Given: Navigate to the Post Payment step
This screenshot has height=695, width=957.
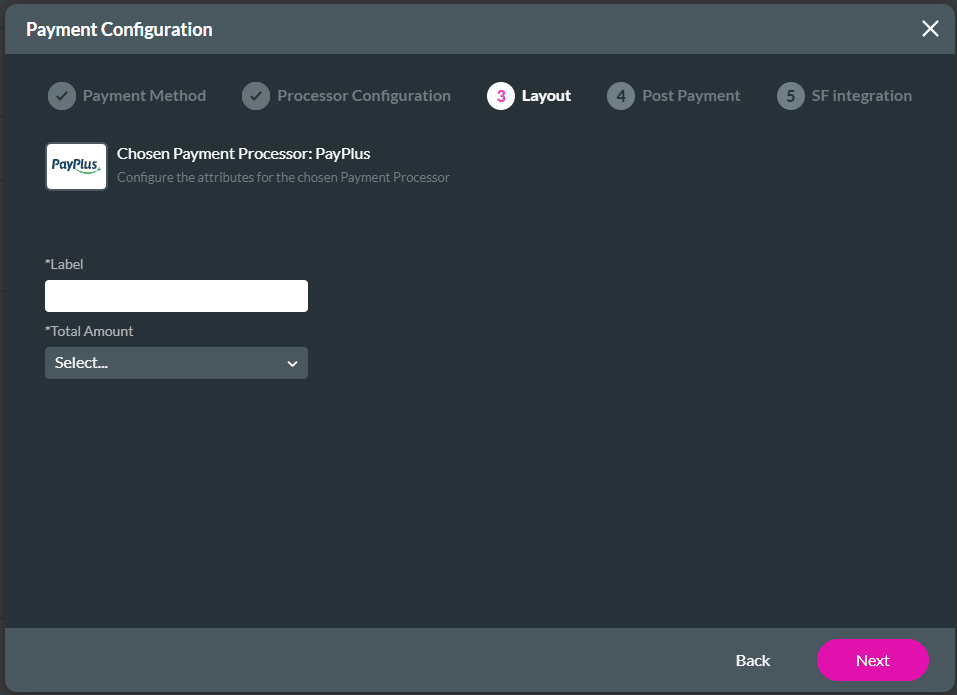Looking at the screenshot, I should (691, 95).
